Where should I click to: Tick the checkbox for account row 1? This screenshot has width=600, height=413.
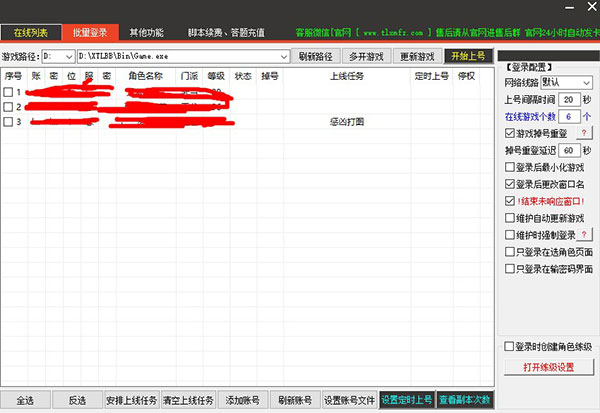coord(8,92)
